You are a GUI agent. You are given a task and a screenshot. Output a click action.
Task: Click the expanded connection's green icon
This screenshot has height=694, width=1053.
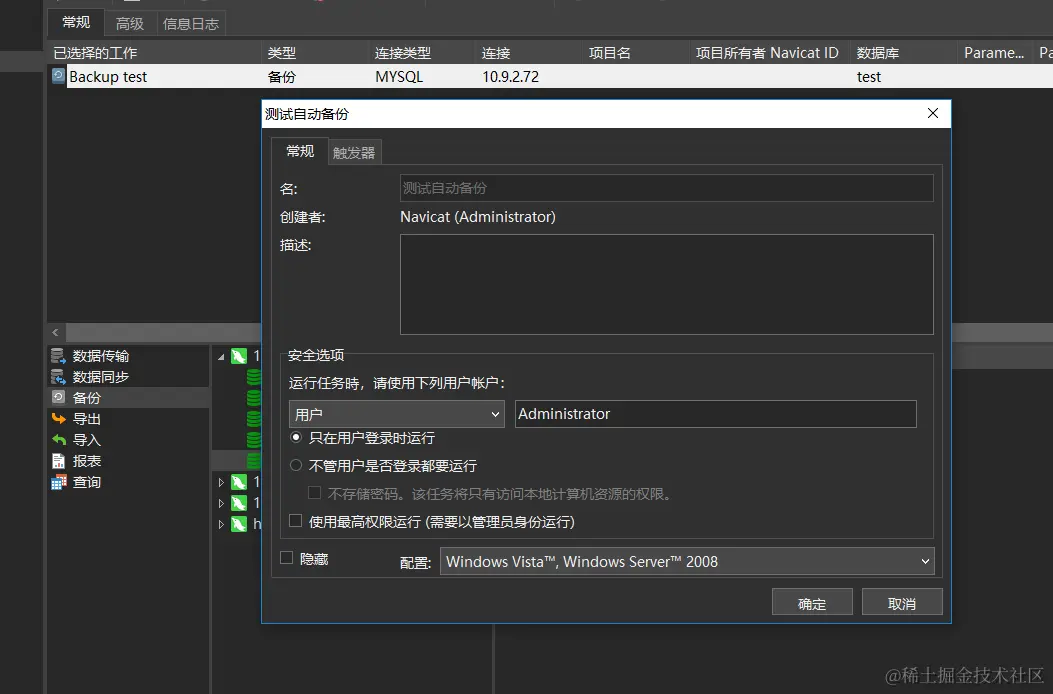pyautogui.click(x=239, y=356)
